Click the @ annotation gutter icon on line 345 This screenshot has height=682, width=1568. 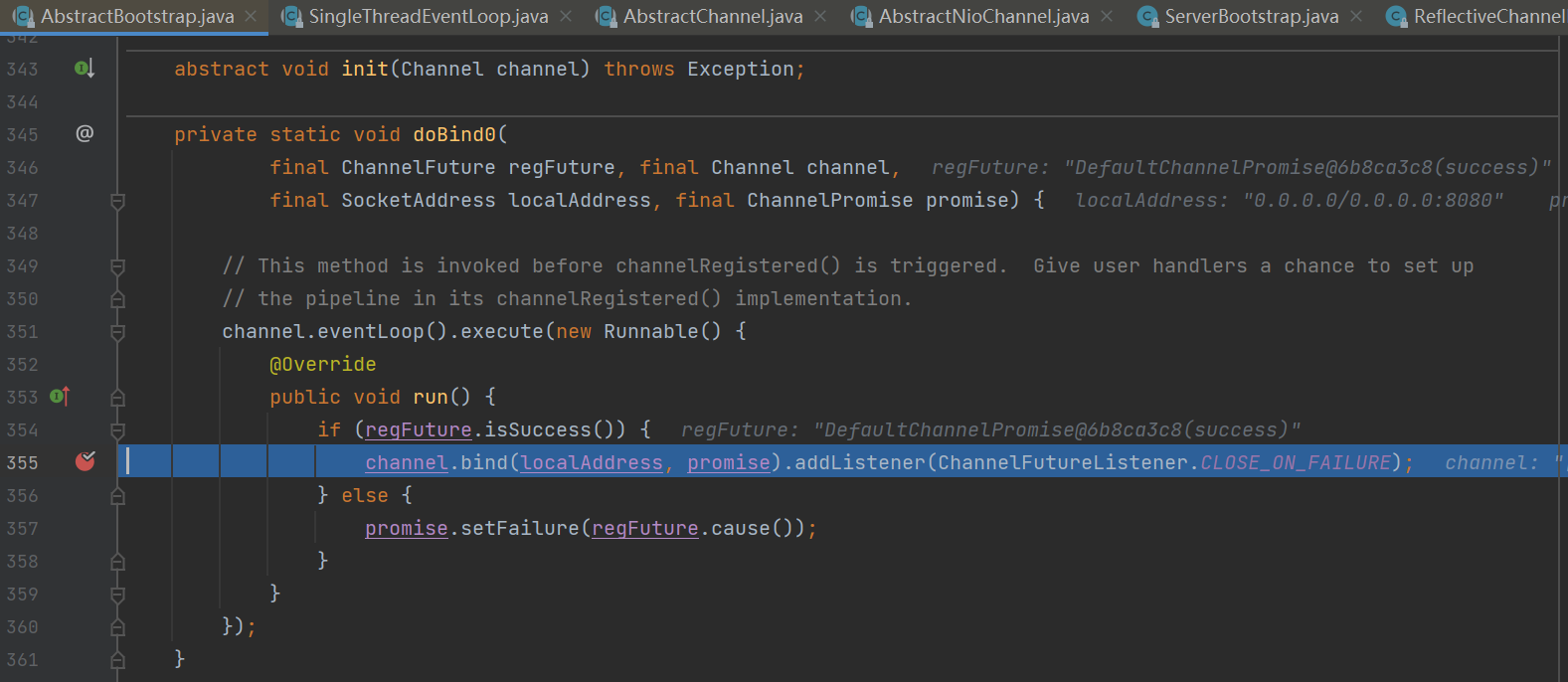point(85,133)
